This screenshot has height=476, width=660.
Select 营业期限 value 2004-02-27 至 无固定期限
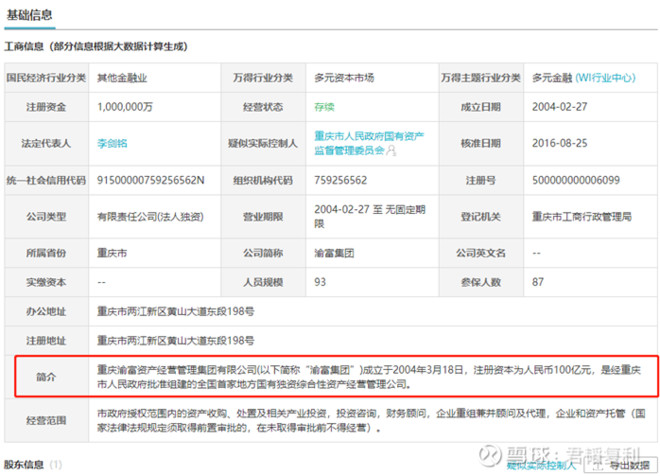370,216
